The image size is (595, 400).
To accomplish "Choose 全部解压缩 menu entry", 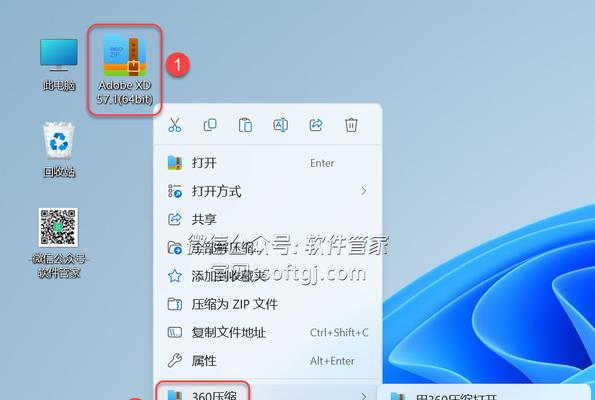I will pyautogui.click(x=268, y=248).
